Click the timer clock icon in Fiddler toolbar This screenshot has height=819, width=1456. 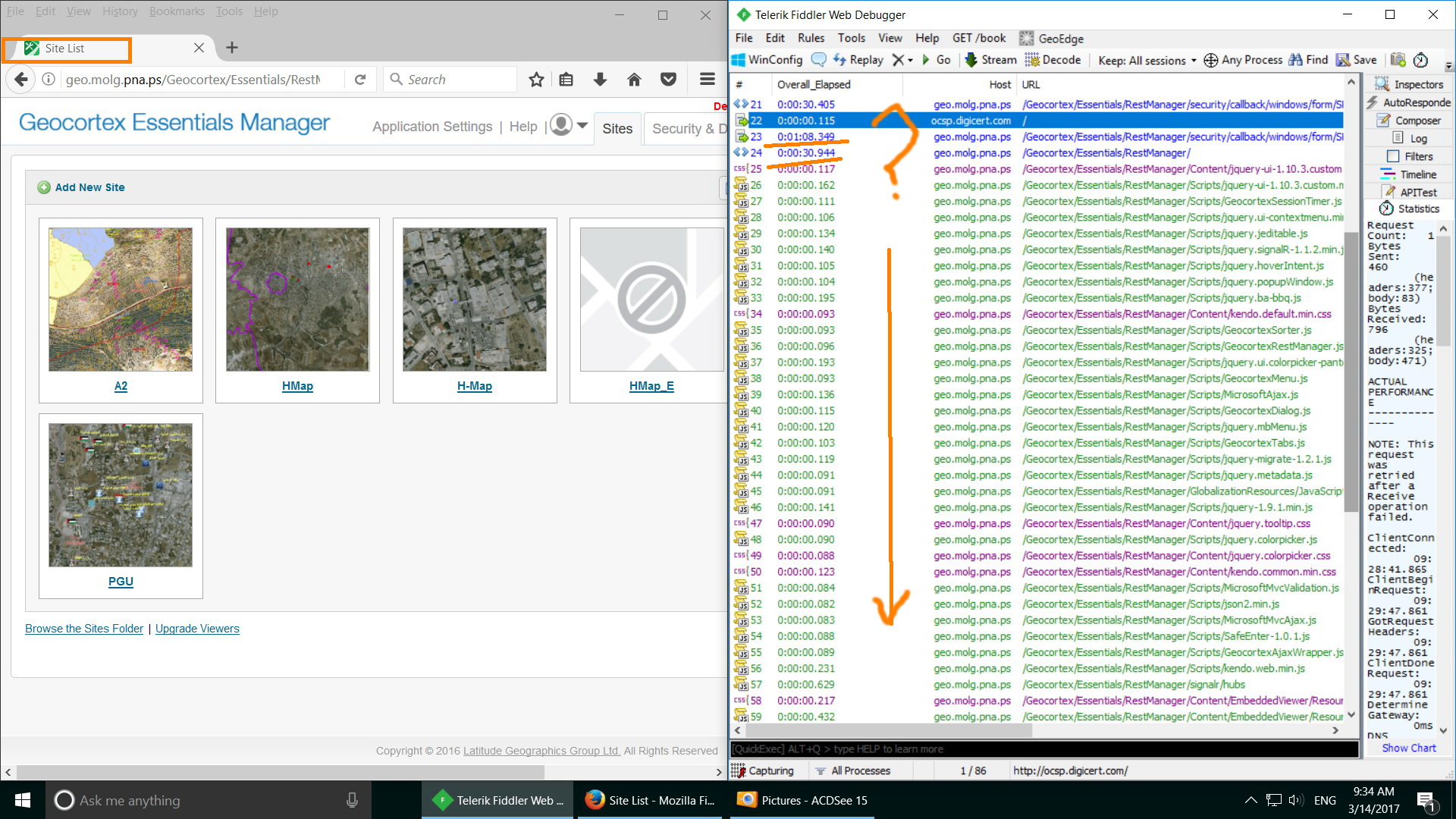click(x=1421, y=60)
